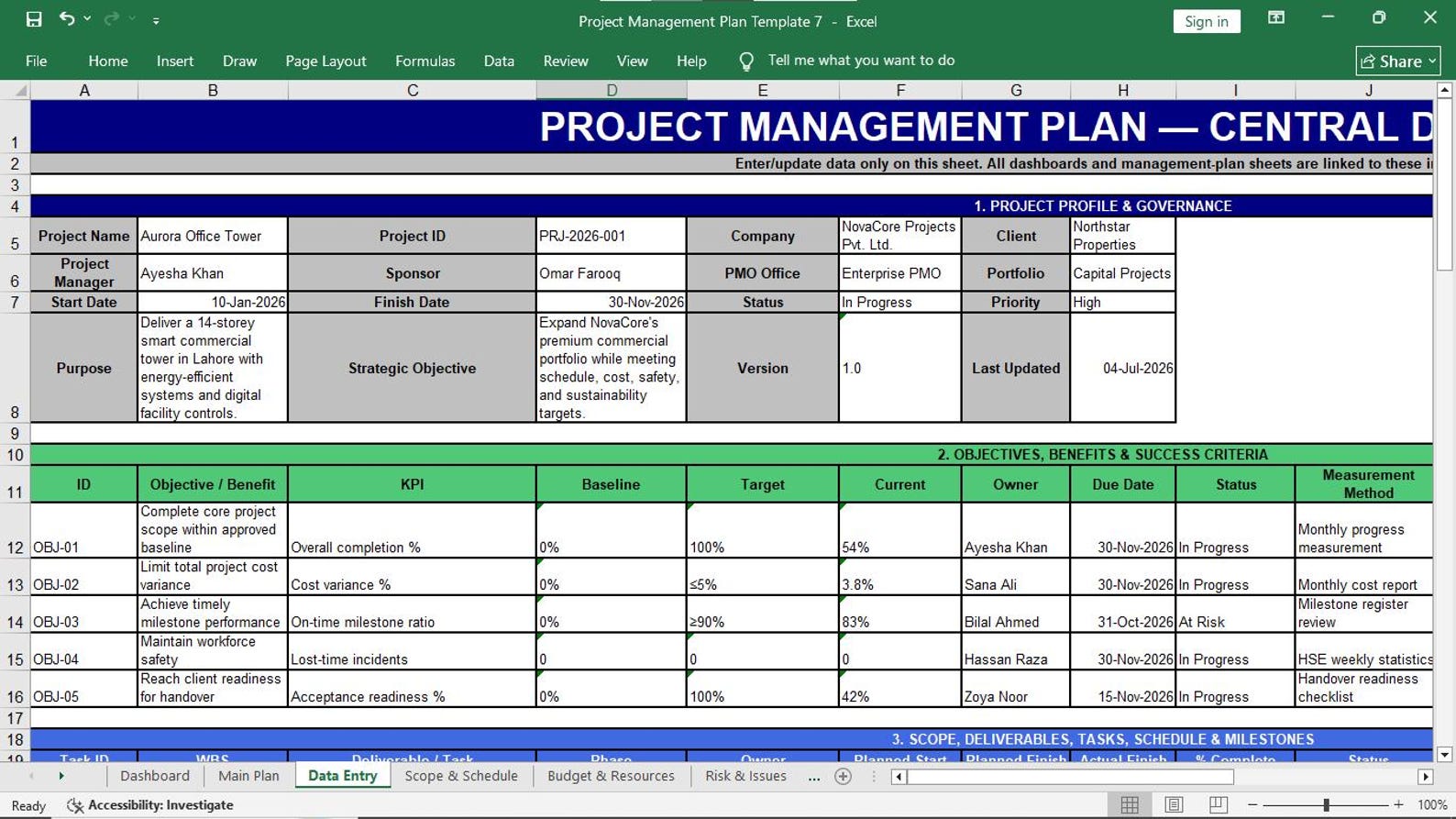Click the Share button

coord(1397,61)
